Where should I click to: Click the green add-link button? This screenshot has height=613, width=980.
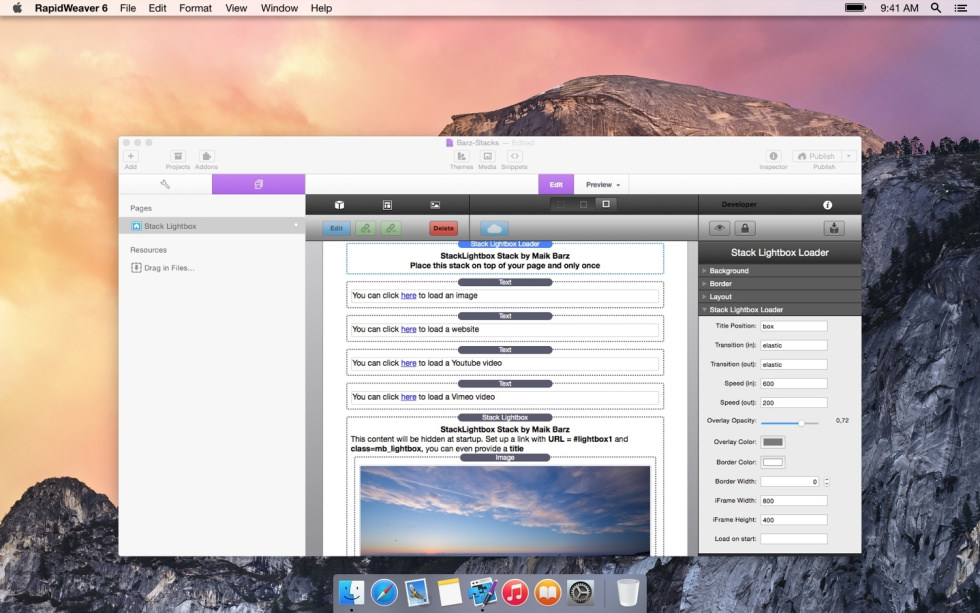coord(366,228)
